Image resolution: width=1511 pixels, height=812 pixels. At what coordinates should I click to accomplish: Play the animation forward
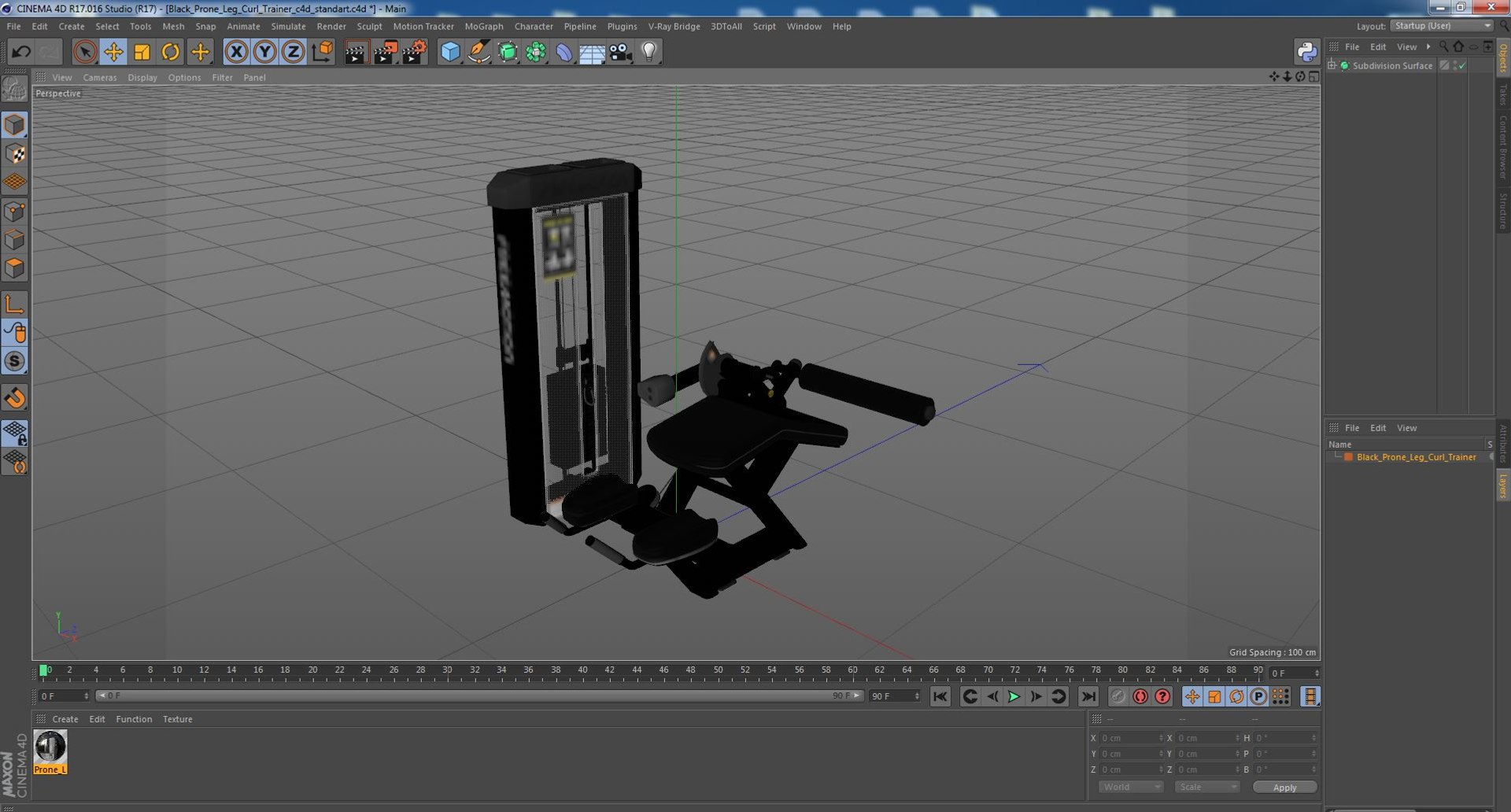(x=1014, y=696)
